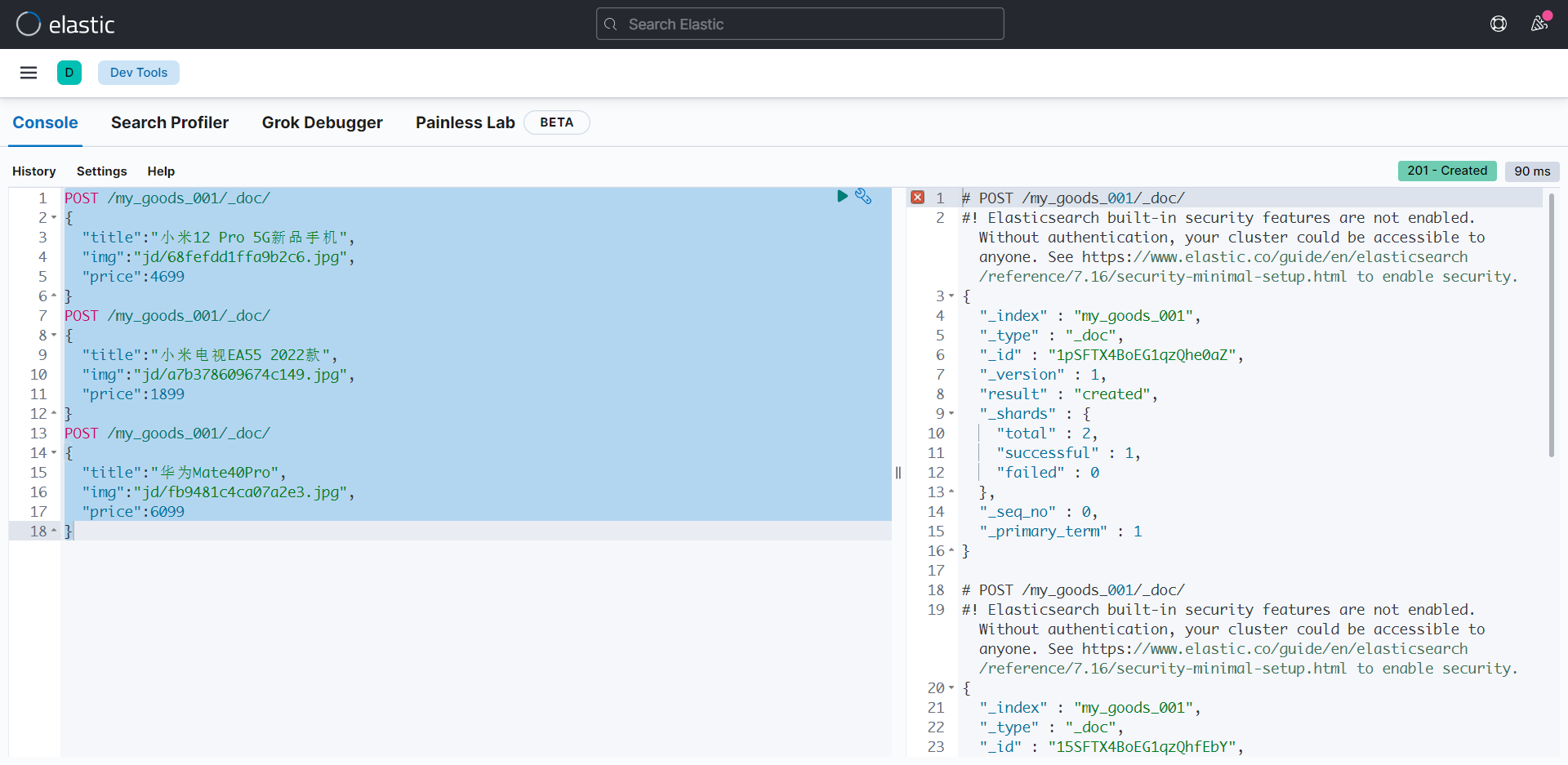Open the newsfeed notifications icon

1539,24
